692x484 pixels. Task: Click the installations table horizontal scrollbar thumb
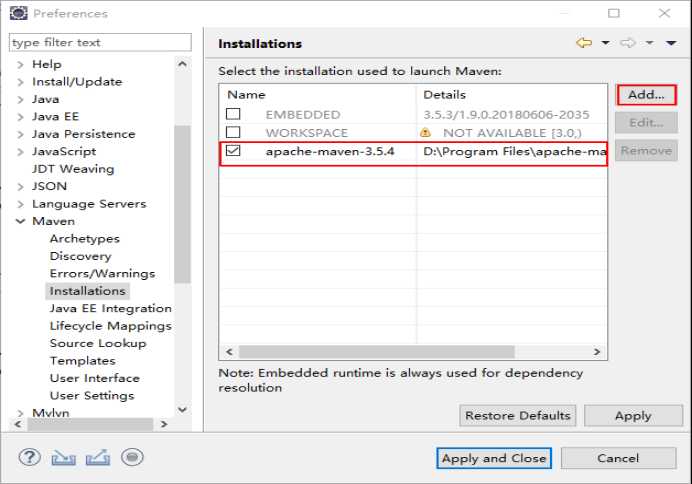376,352
